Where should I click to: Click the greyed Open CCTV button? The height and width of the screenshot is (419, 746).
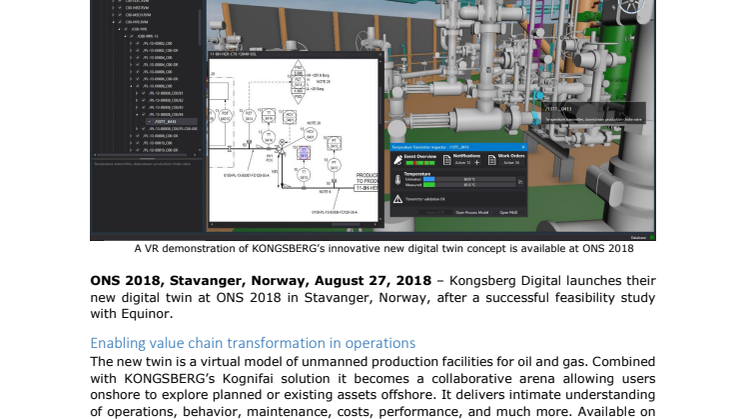tap(435, 213)
